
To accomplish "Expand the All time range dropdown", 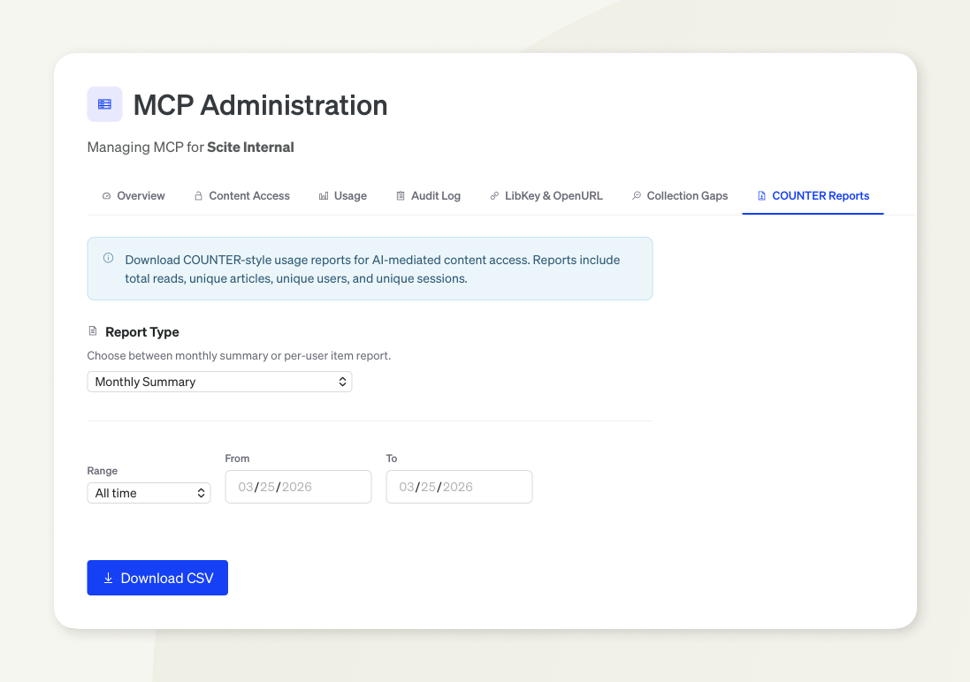I will coord(148,493).
